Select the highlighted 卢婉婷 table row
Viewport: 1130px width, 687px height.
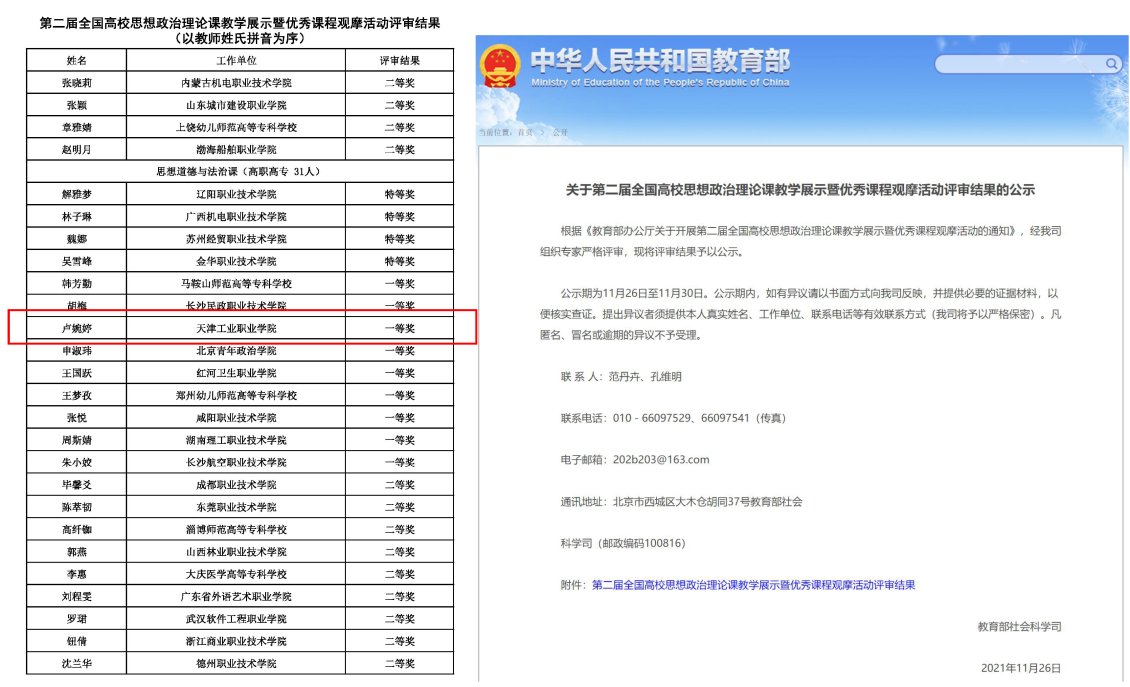241,328
